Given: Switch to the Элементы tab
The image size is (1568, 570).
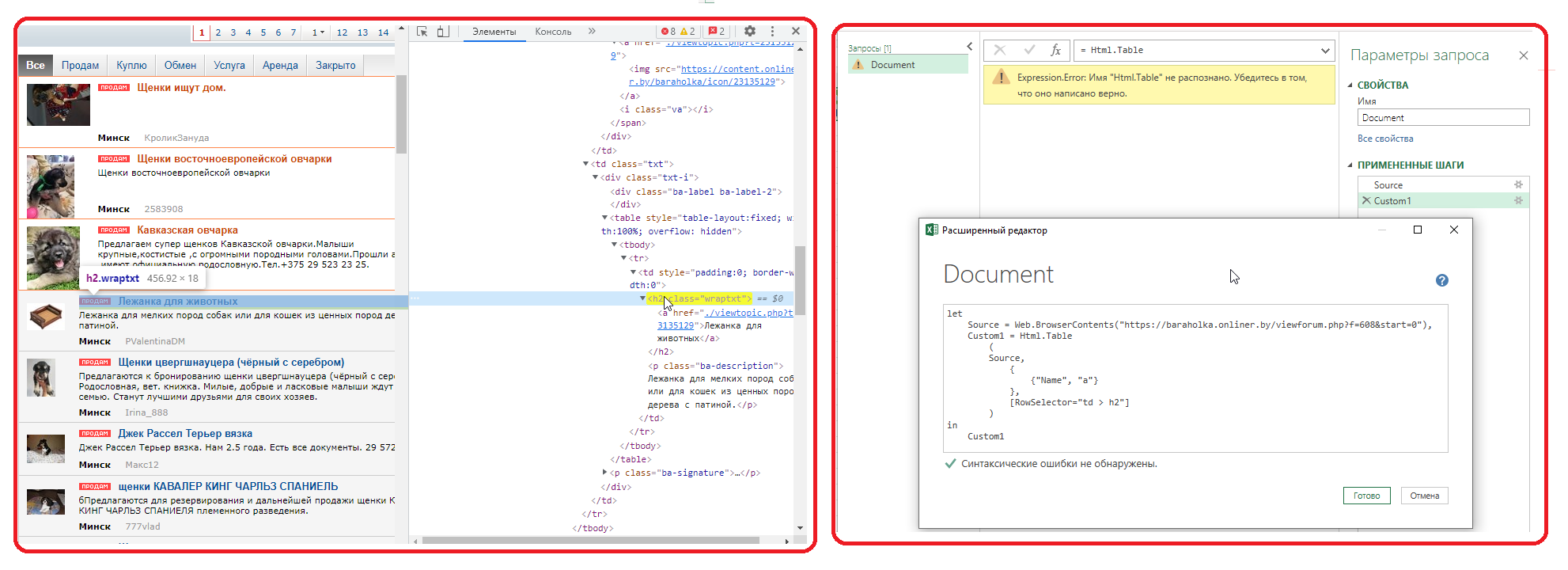Looking at the screenshot, I should 494,32.
